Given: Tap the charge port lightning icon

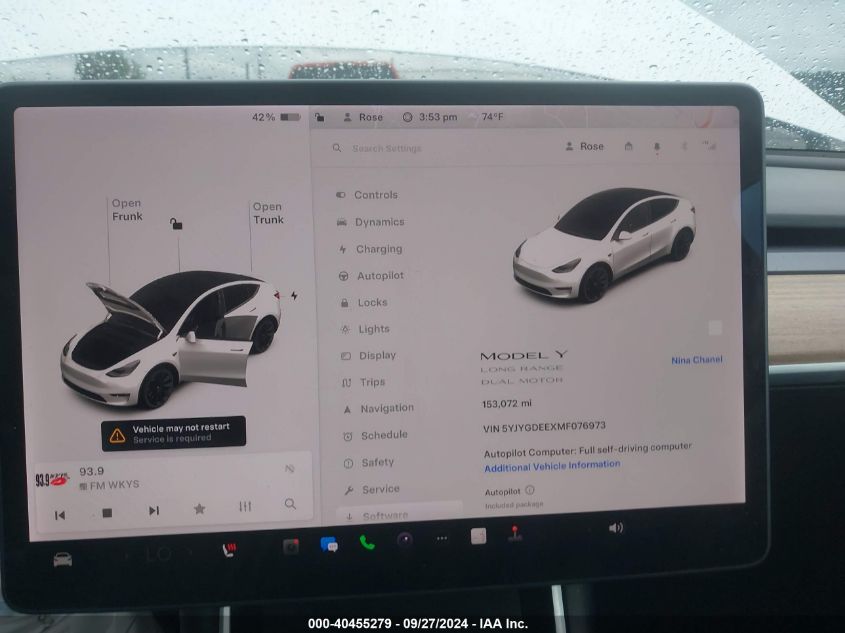Looking at the screenshot, I should pyautogui.click(x=294, y=296).
